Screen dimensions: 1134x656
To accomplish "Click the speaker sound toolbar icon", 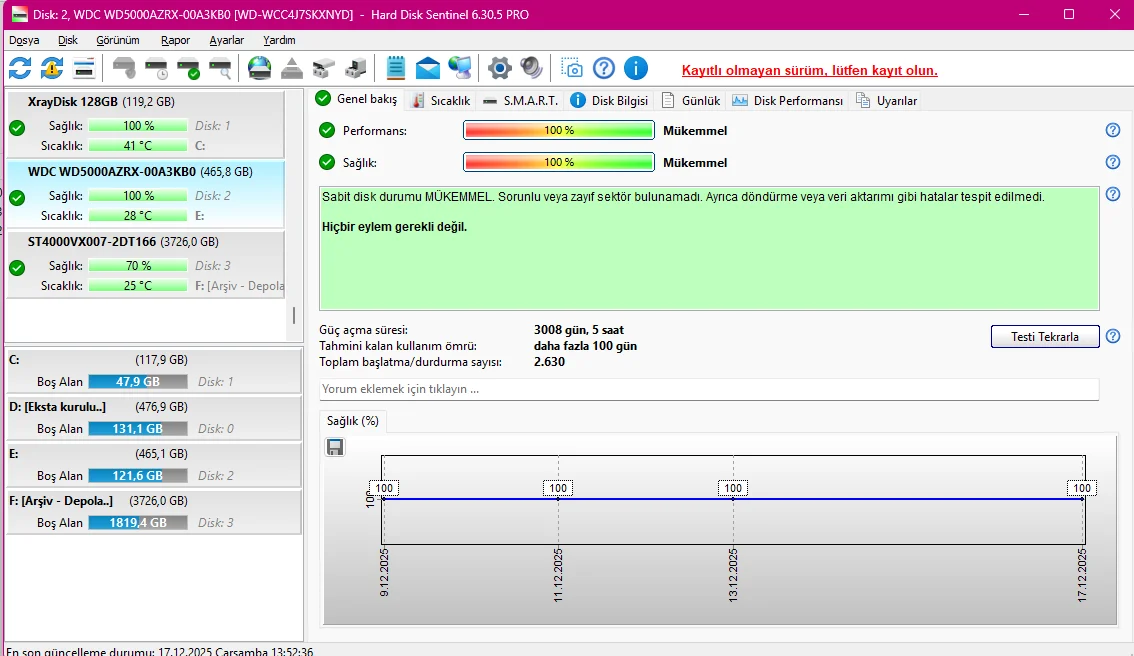I will [x=531, y=68].
